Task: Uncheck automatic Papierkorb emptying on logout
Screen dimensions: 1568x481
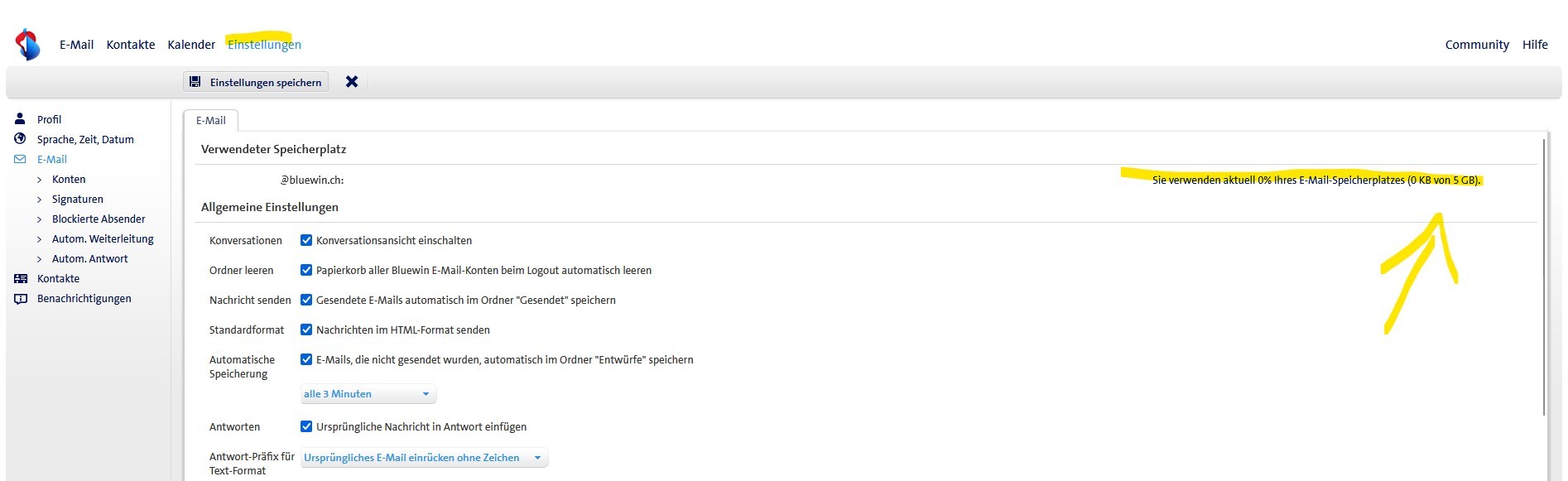Action: (x=306, y=270)
